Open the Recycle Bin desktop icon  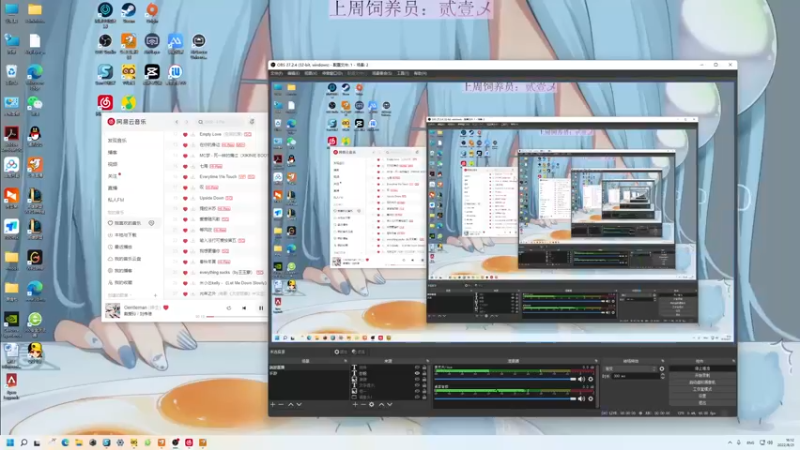pyautogui.click(x=11, y=72)
